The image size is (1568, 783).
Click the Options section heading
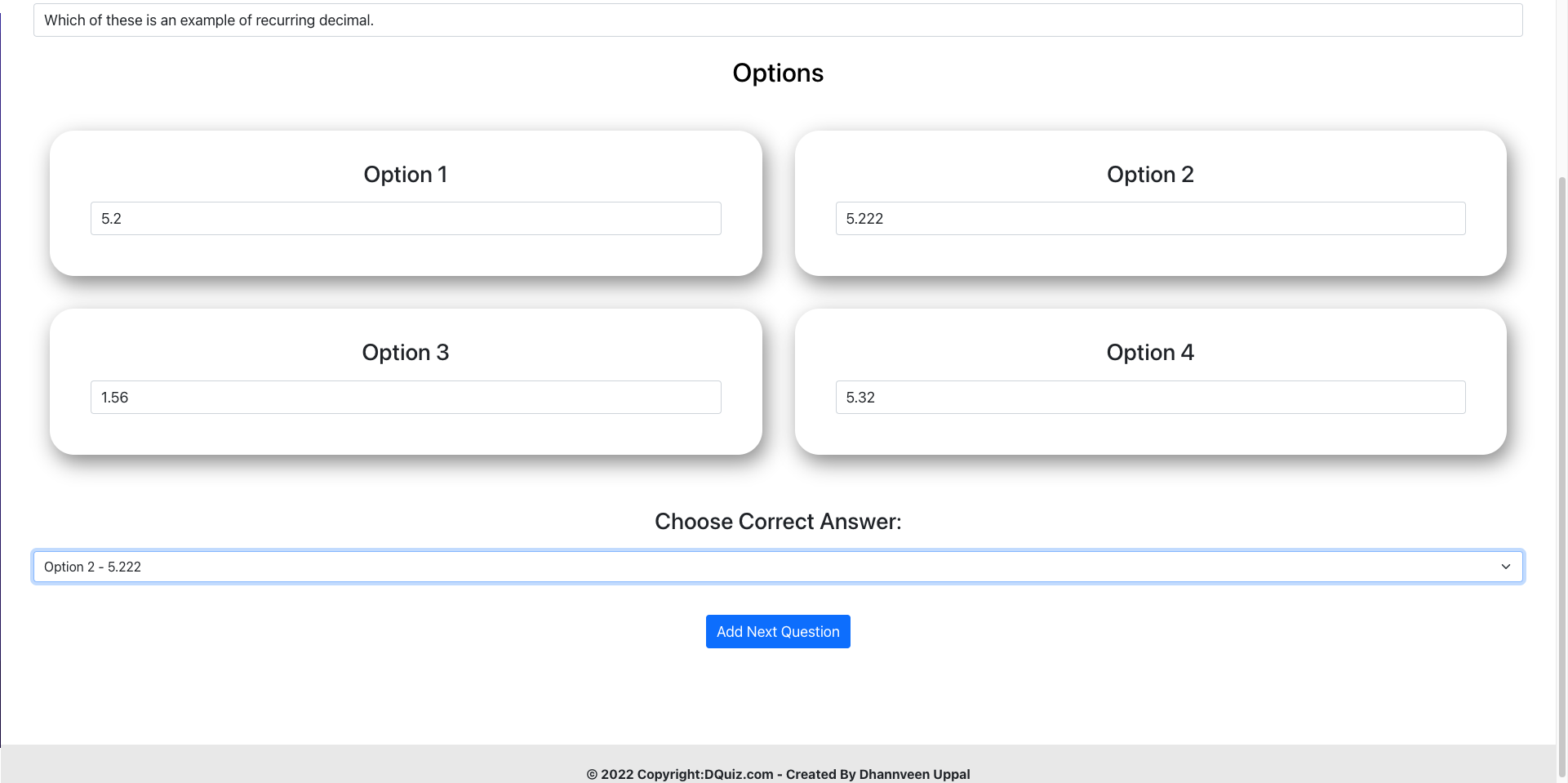click(x=778, y=73)
